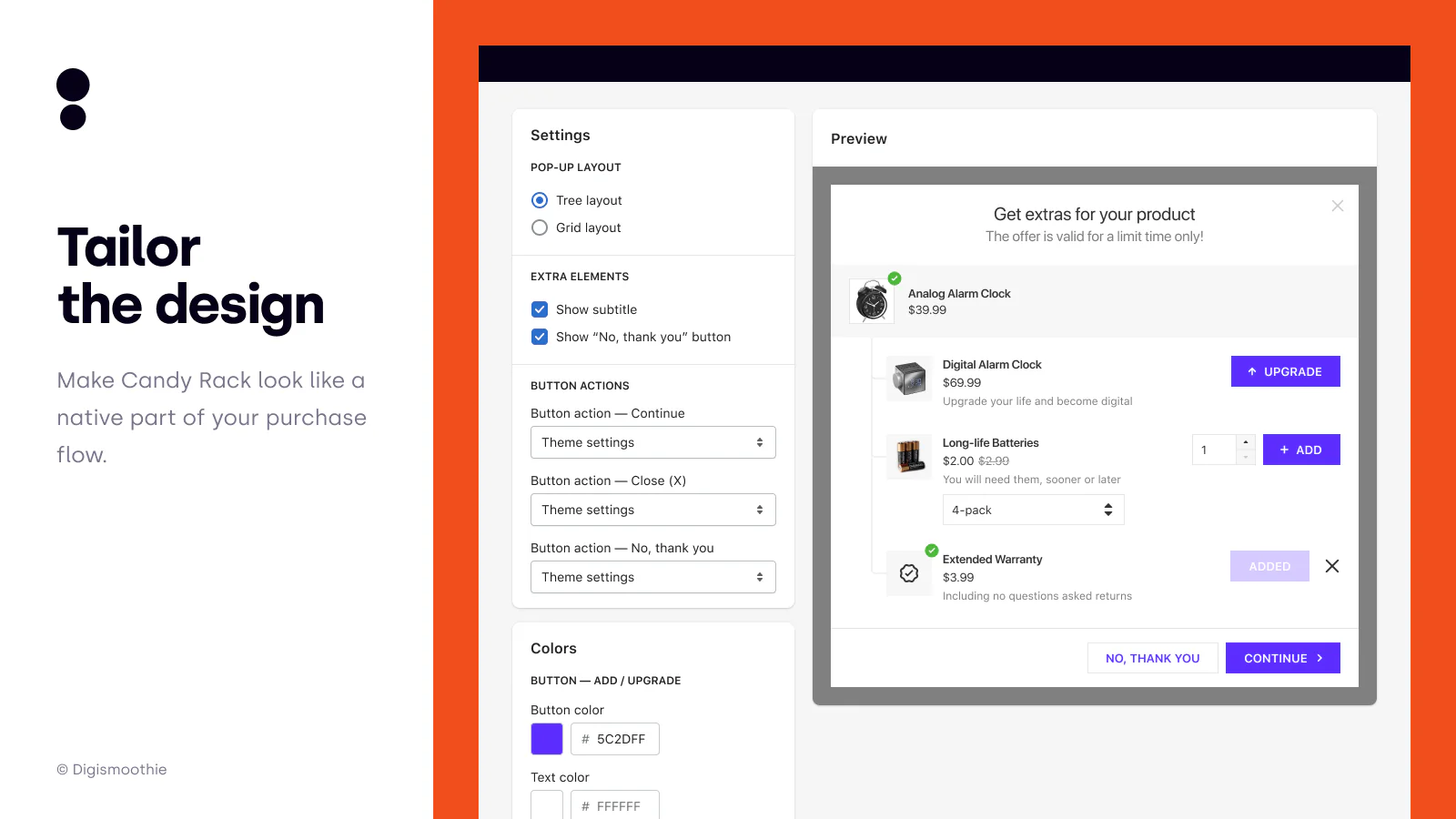Click the NO, THANK YOU button
Screen dimensions: 1456x819
click(x=1153, y=658)
